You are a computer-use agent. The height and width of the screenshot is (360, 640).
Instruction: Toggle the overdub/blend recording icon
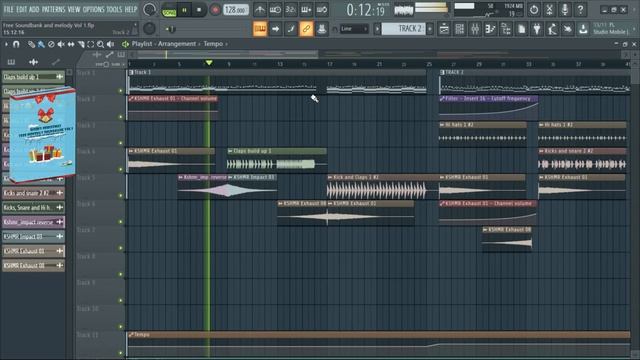click(306, 10)
